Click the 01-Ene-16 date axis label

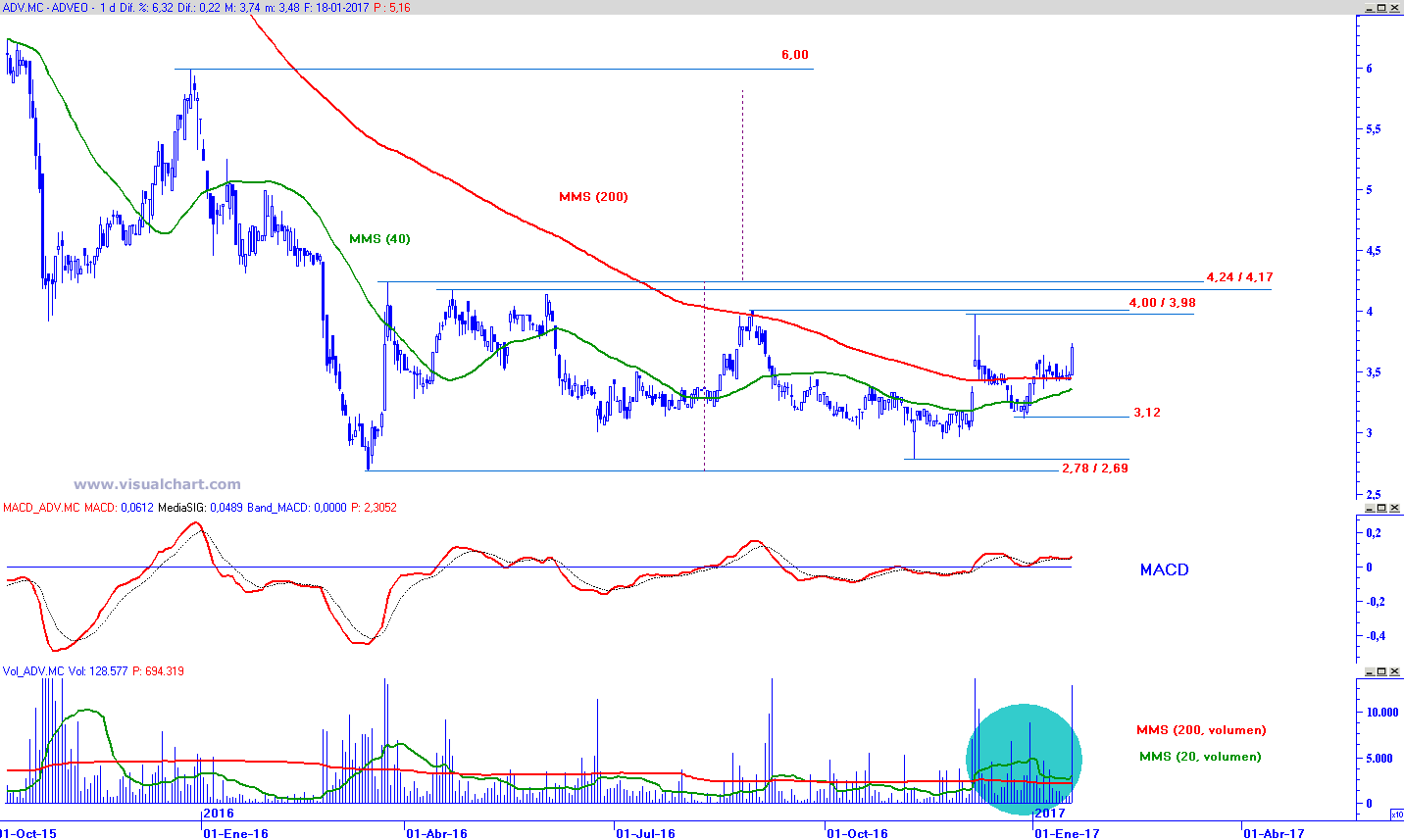coord(235,834)
